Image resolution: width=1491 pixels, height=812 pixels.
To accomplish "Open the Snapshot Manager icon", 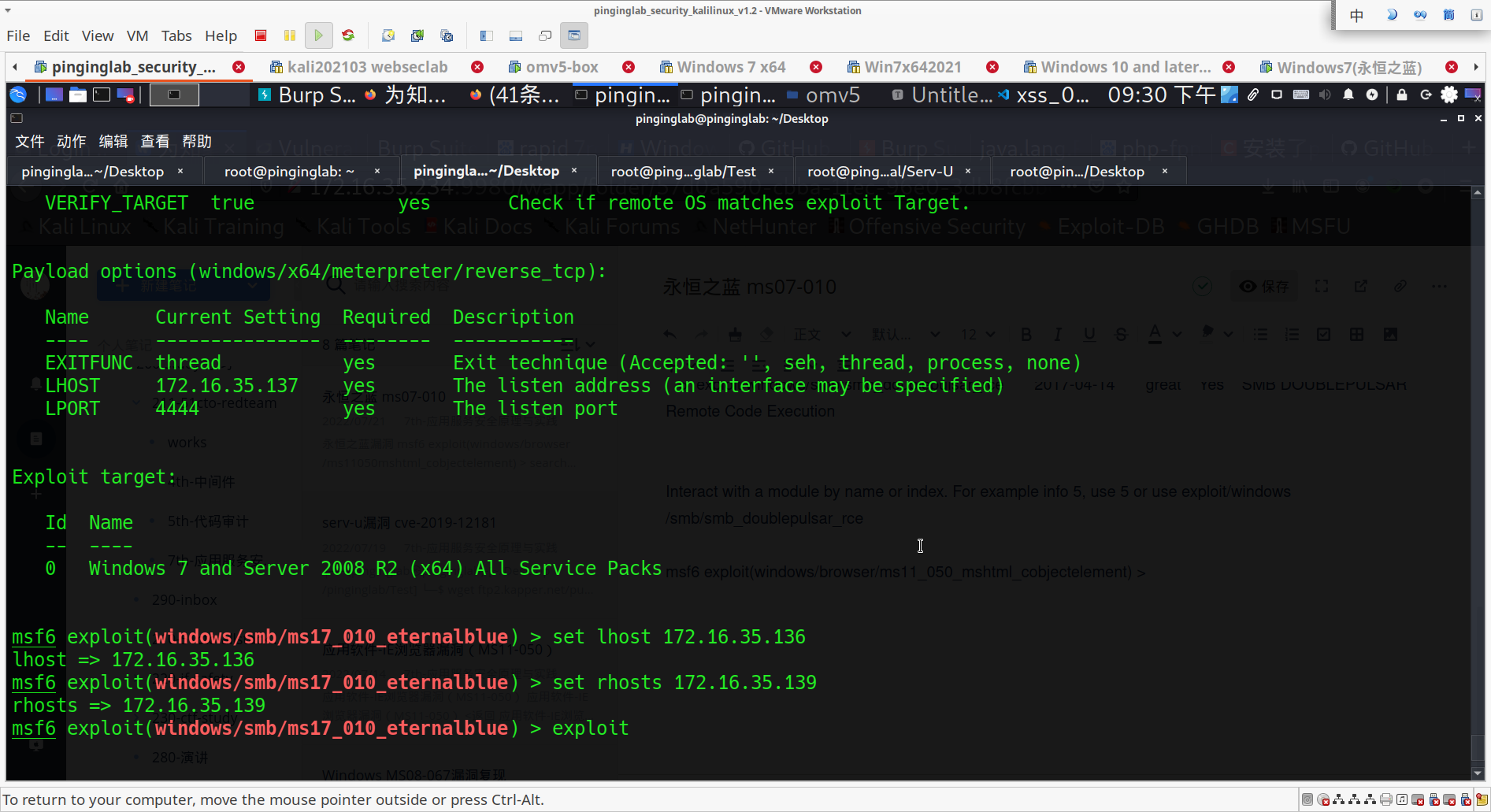I will [447, 35].
